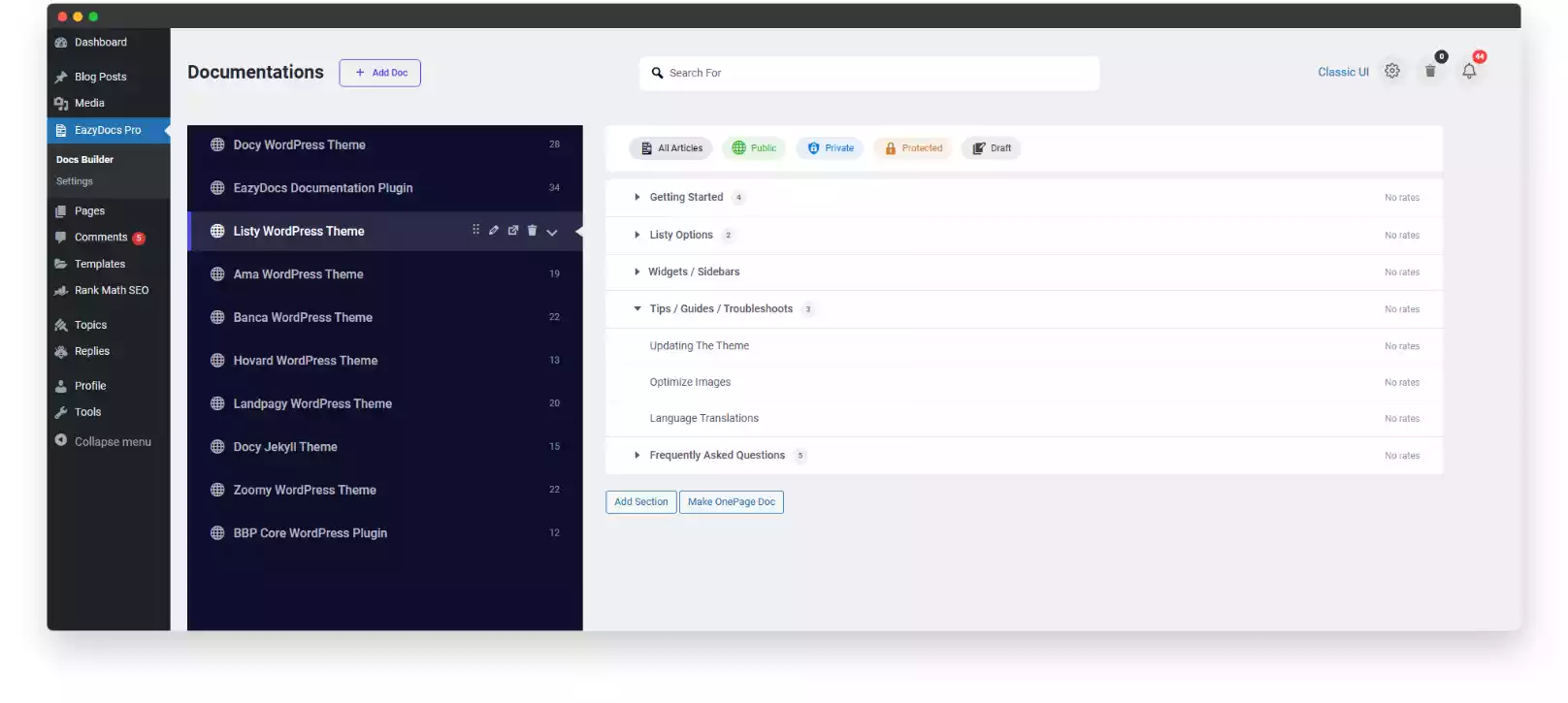Screen dimensions: 1568x703
Task: Delete Listy WordPress Theme via trash icon
Action: (532, 230)
